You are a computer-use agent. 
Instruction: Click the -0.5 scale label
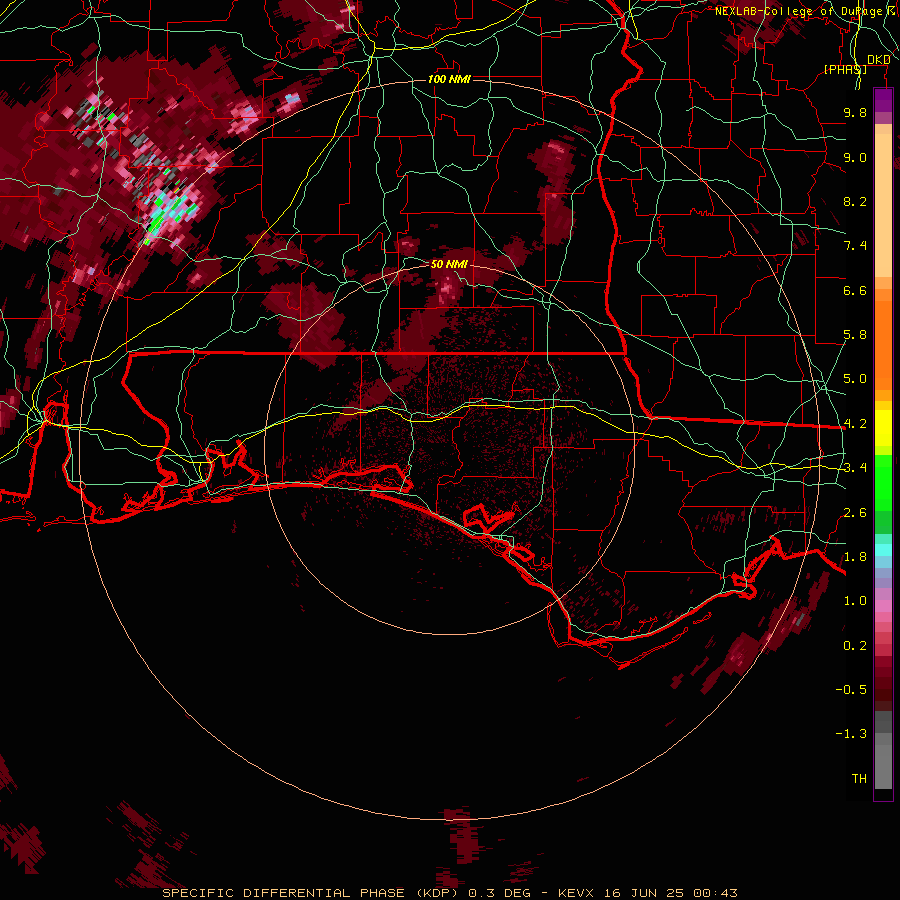click(851, 690)
